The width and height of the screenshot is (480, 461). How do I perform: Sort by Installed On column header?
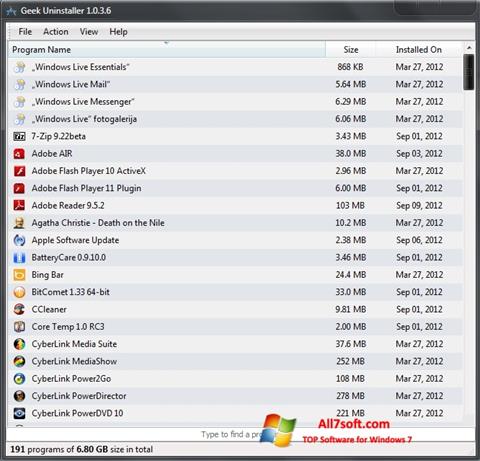click(x=419, y=50)
